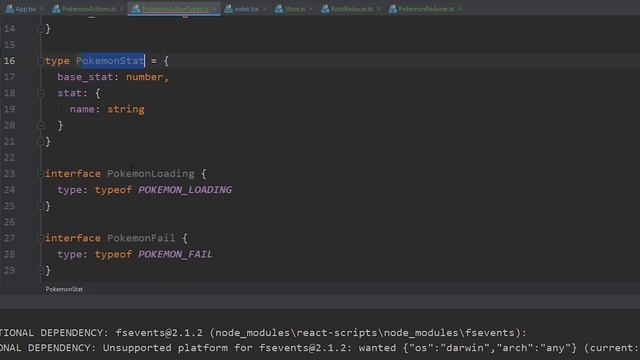This screenshot has height=360, width=640.
Task: Open the PokemonReducer.ts tab
Action: coord(426,9)
